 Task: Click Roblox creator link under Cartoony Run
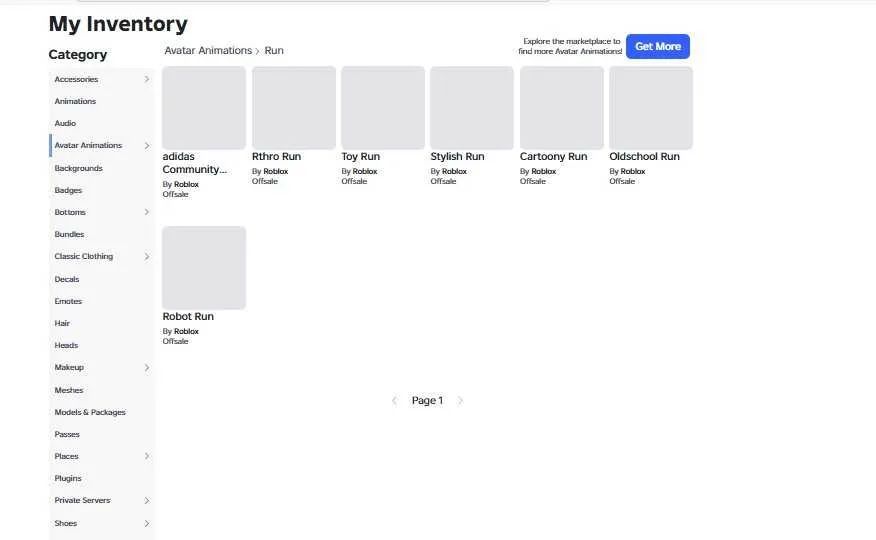click(x=544, y=171)
